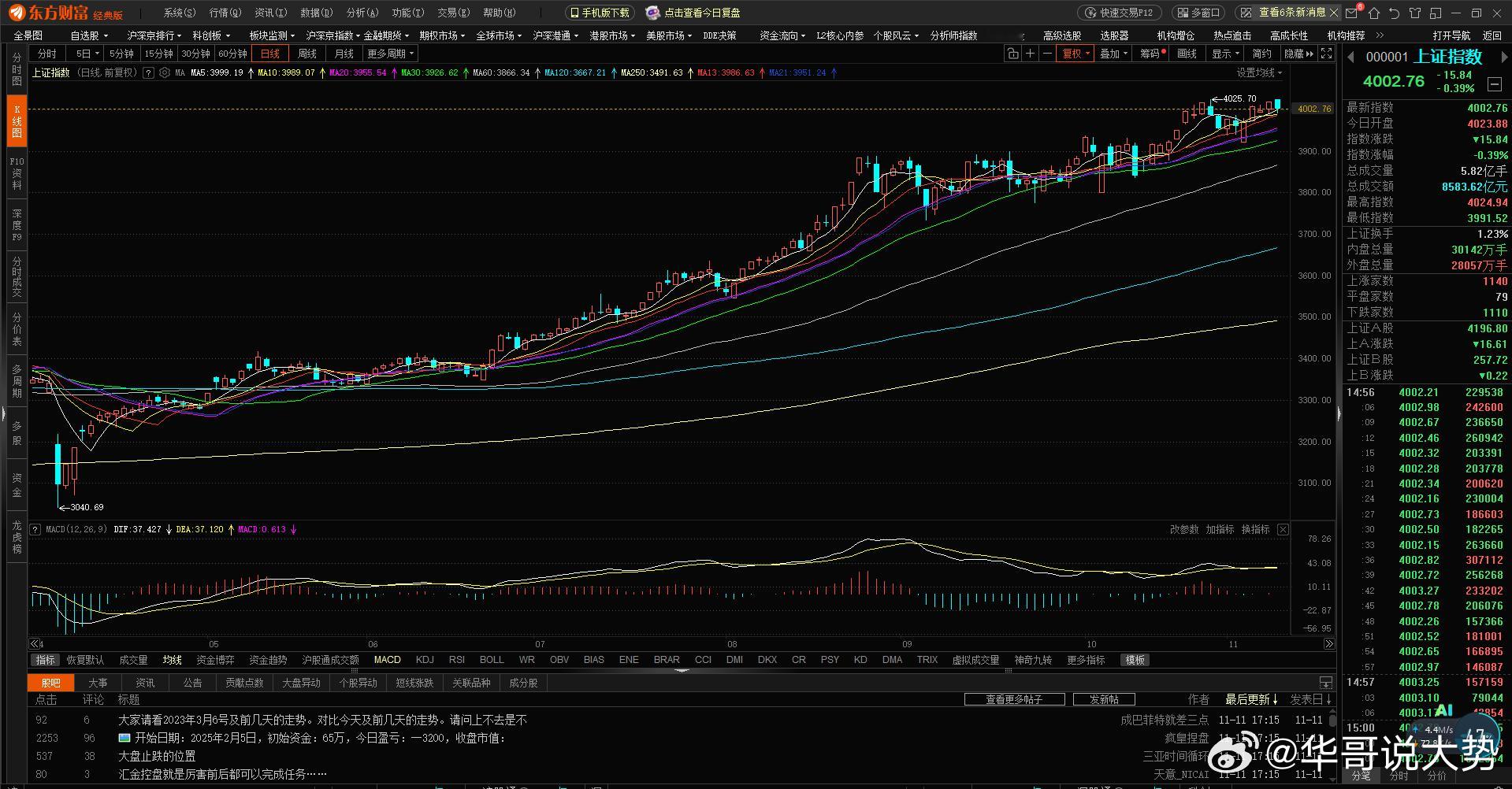Open the 龙虎榜 sidebar item
Screen dimensions: 1512x789
coord(17,536)
